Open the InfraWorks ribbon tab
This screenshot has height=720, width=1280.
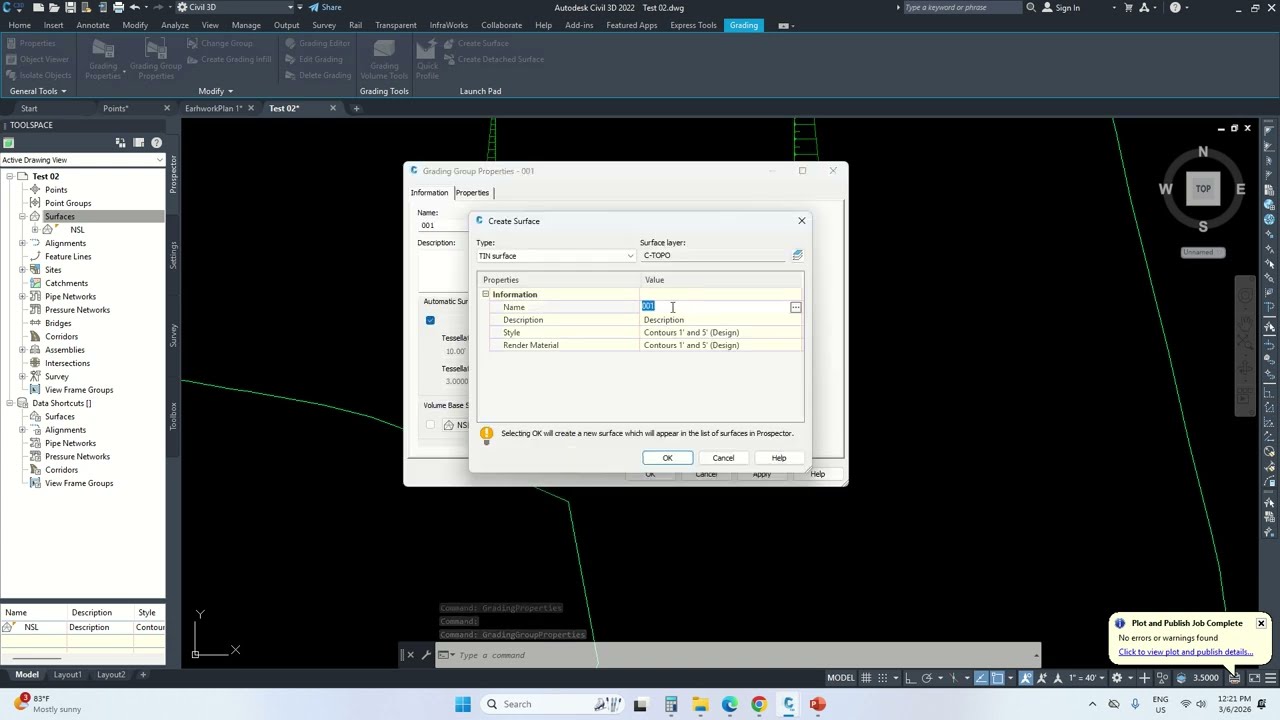point(448,25)
